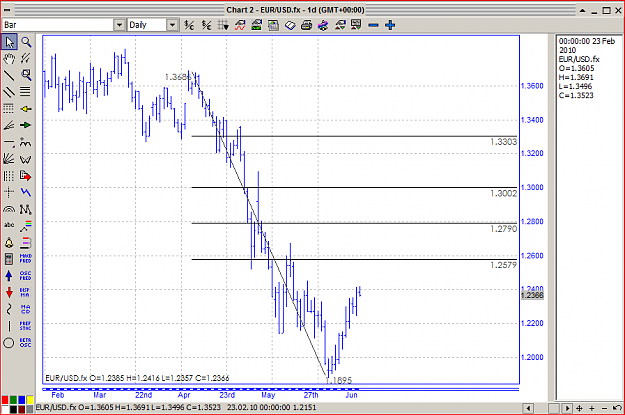Zoom in with the blue plus button
Screen dimensions: 625x415
pyautogui.click(x=390, y=25)
